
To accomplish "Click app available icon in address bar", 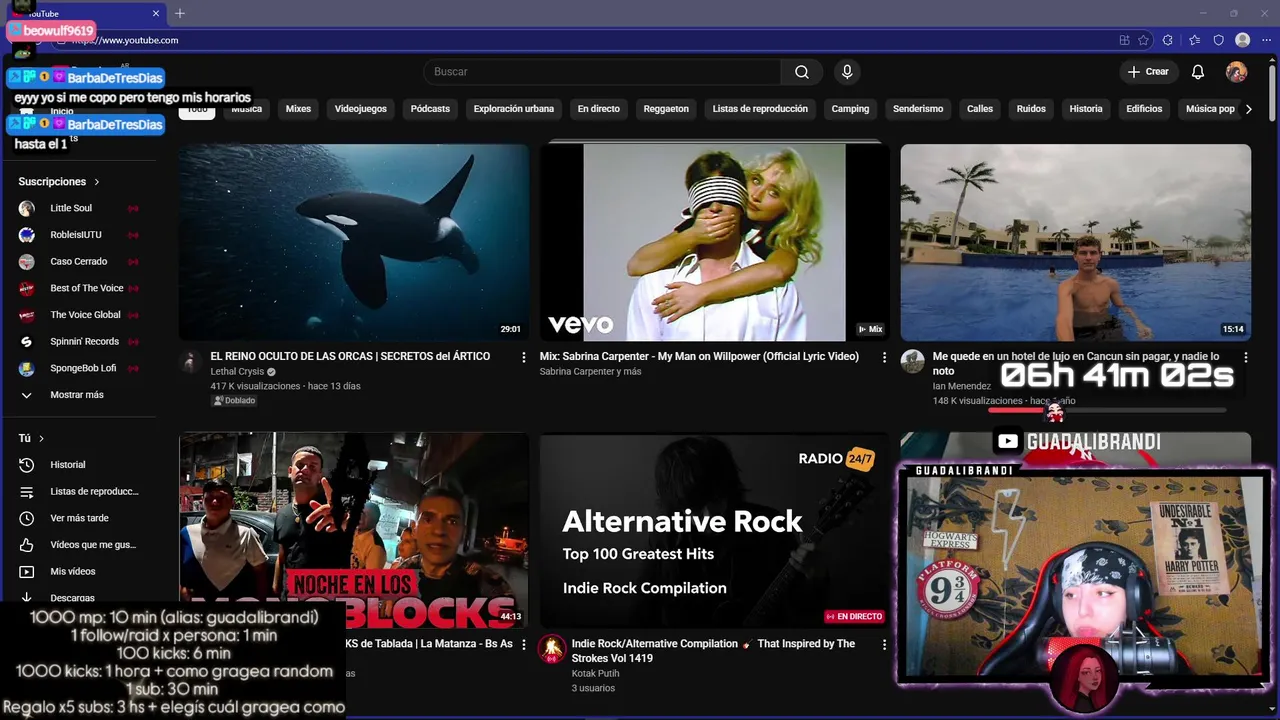I will click(1124, 40).
